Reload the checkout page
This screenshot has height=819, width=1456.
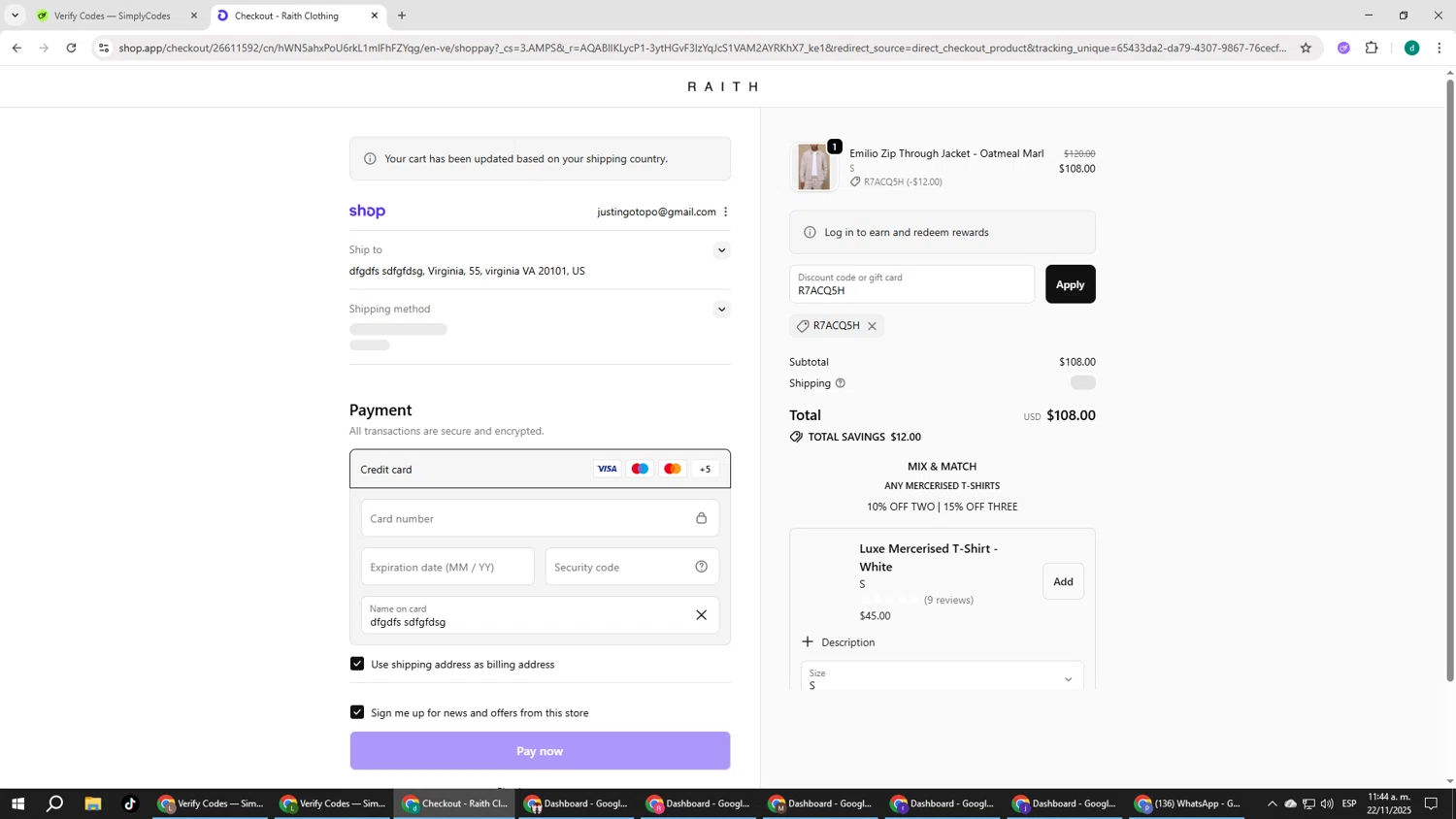point(72,48)
